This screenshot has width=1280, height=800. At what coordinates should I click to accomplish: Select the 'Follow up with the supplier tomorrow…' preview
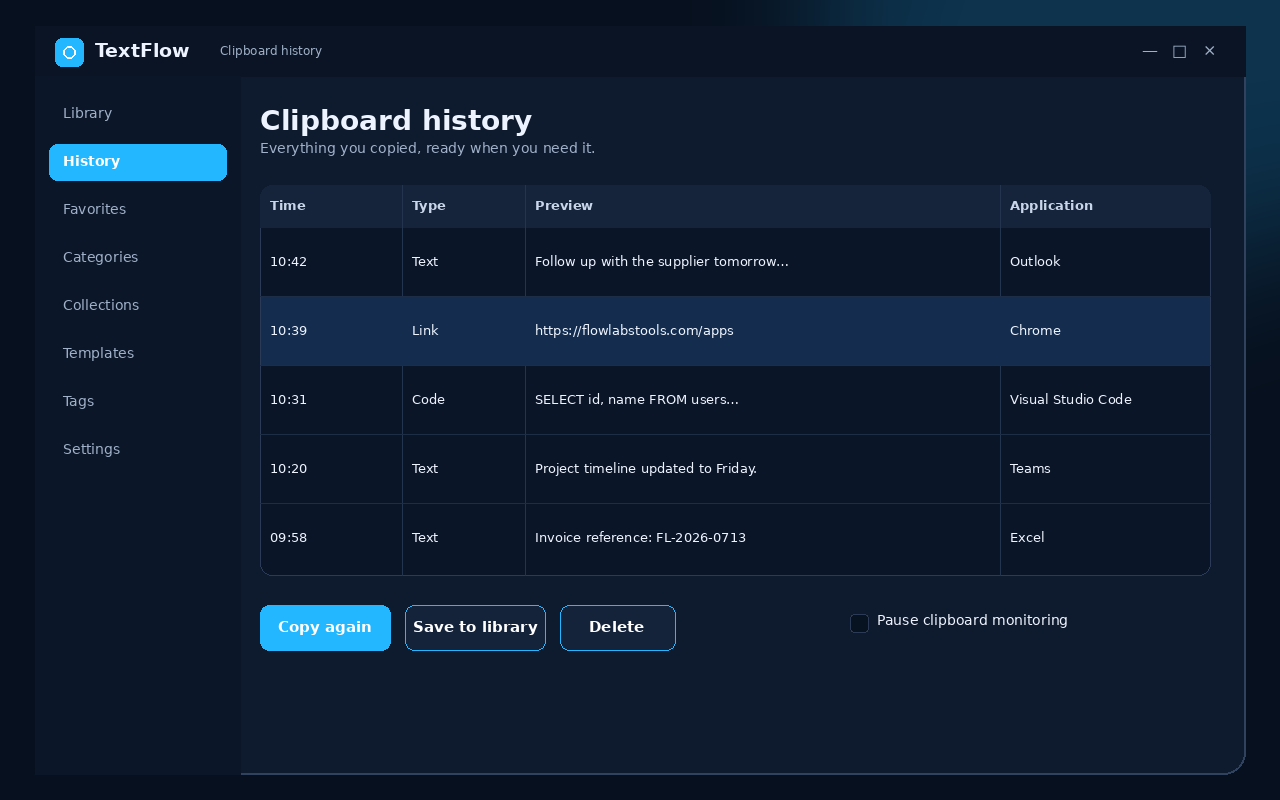(763, 262)
